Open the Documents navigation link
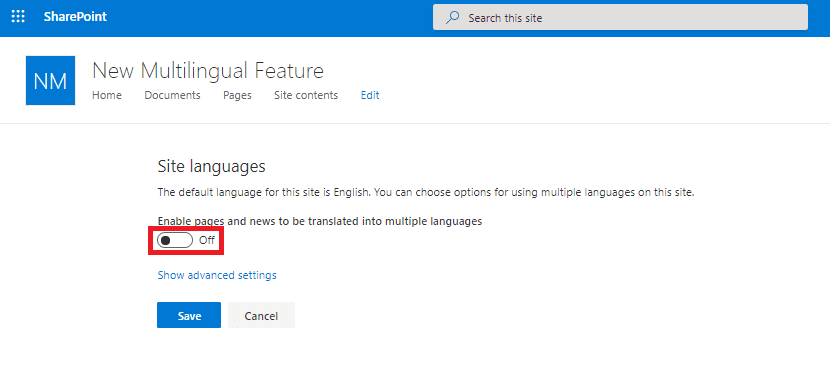The height and width of the screenshot is (366, 830). [x=173, y=95]
